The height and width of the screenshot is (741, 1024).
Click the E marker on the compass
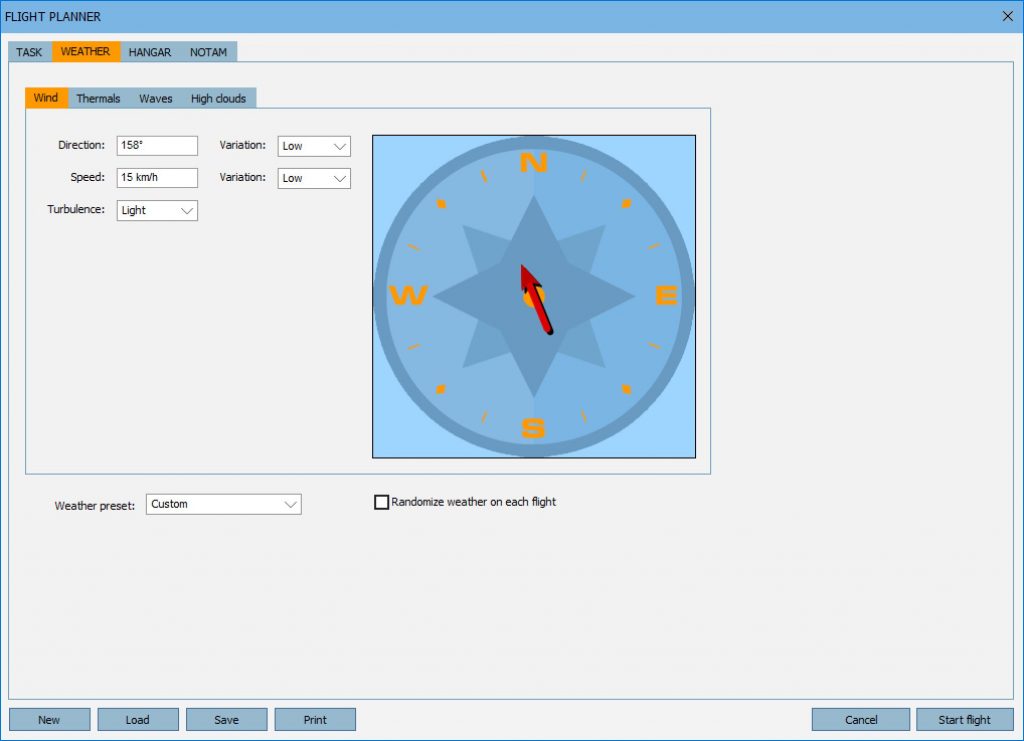(666, 296)
